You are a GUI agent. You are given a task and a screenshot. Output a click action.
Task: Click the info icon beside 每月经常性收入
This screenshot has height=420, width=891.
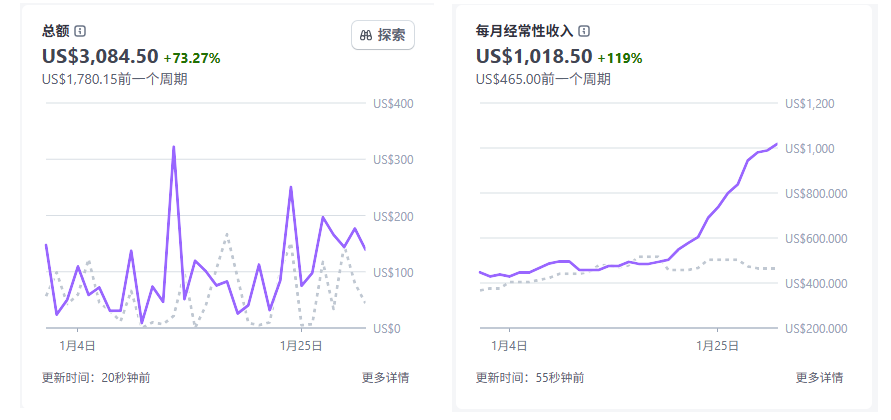pos(584,31)
